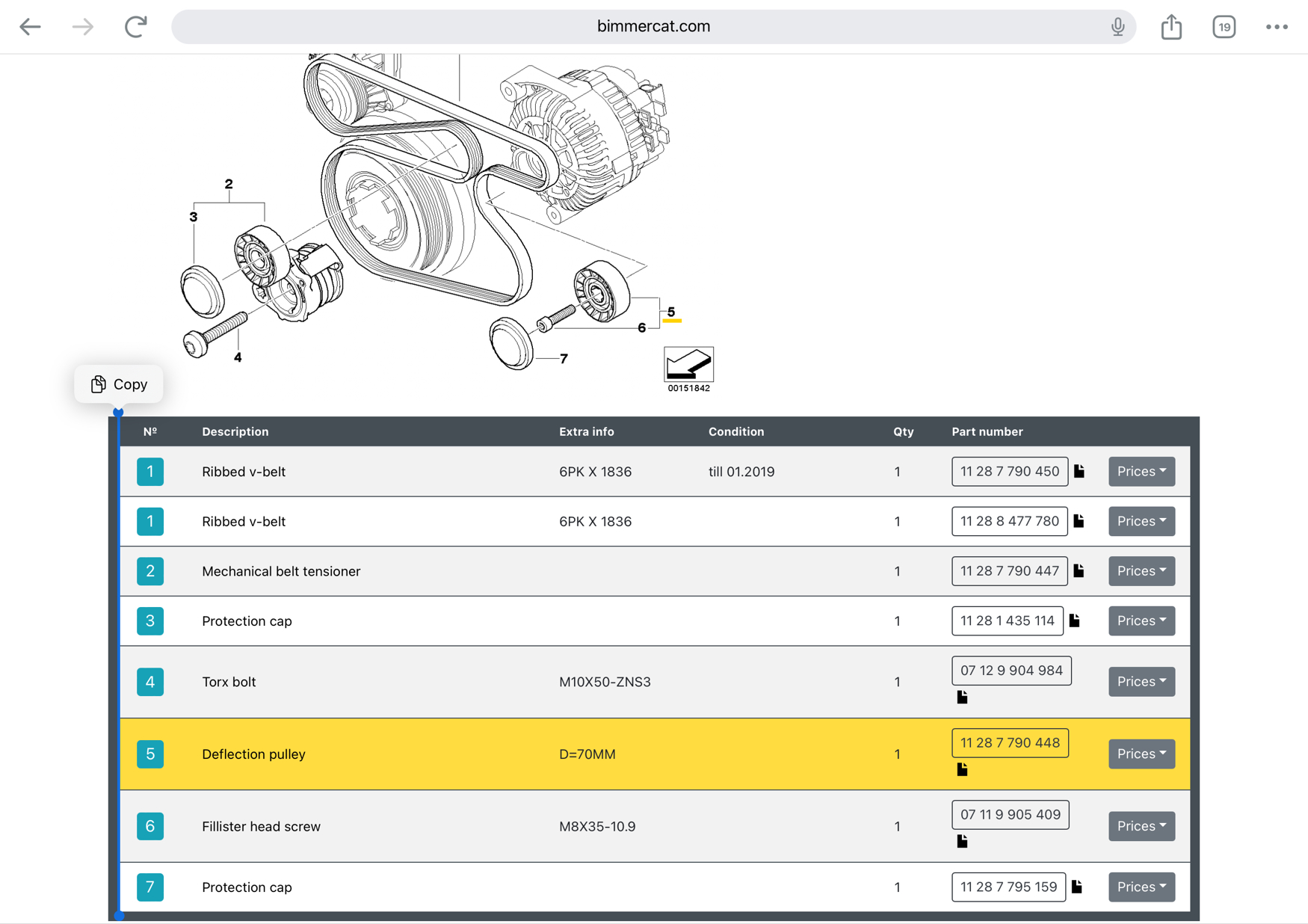Screen dimensions: 1308x924
Task: Copy part number 11 28 7 795 159 icon
Action: (1077, 887)
